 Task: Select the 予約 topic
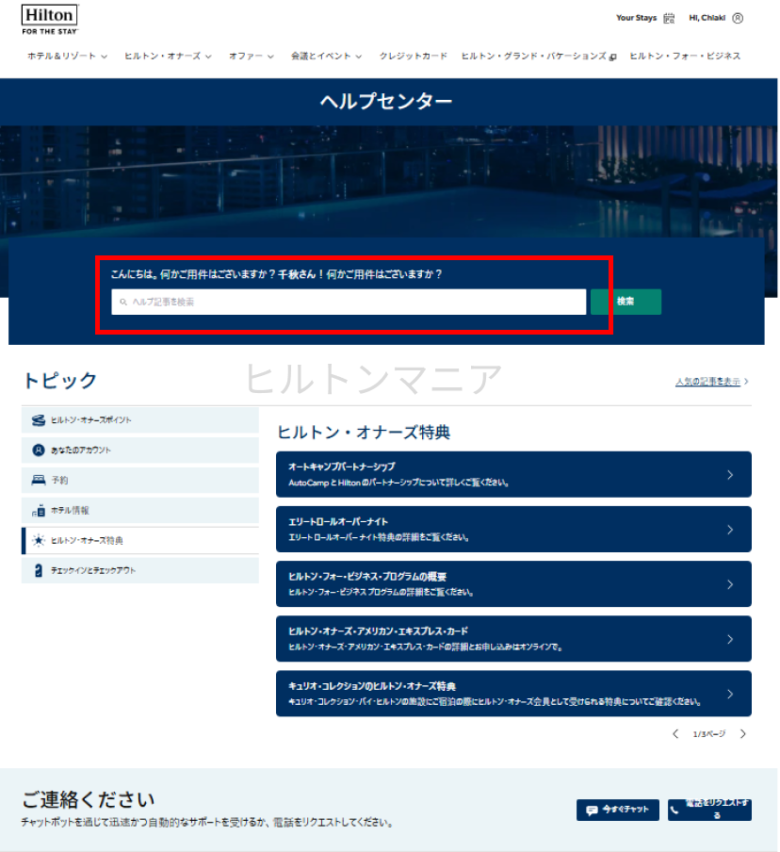click(x=140, y=480)
